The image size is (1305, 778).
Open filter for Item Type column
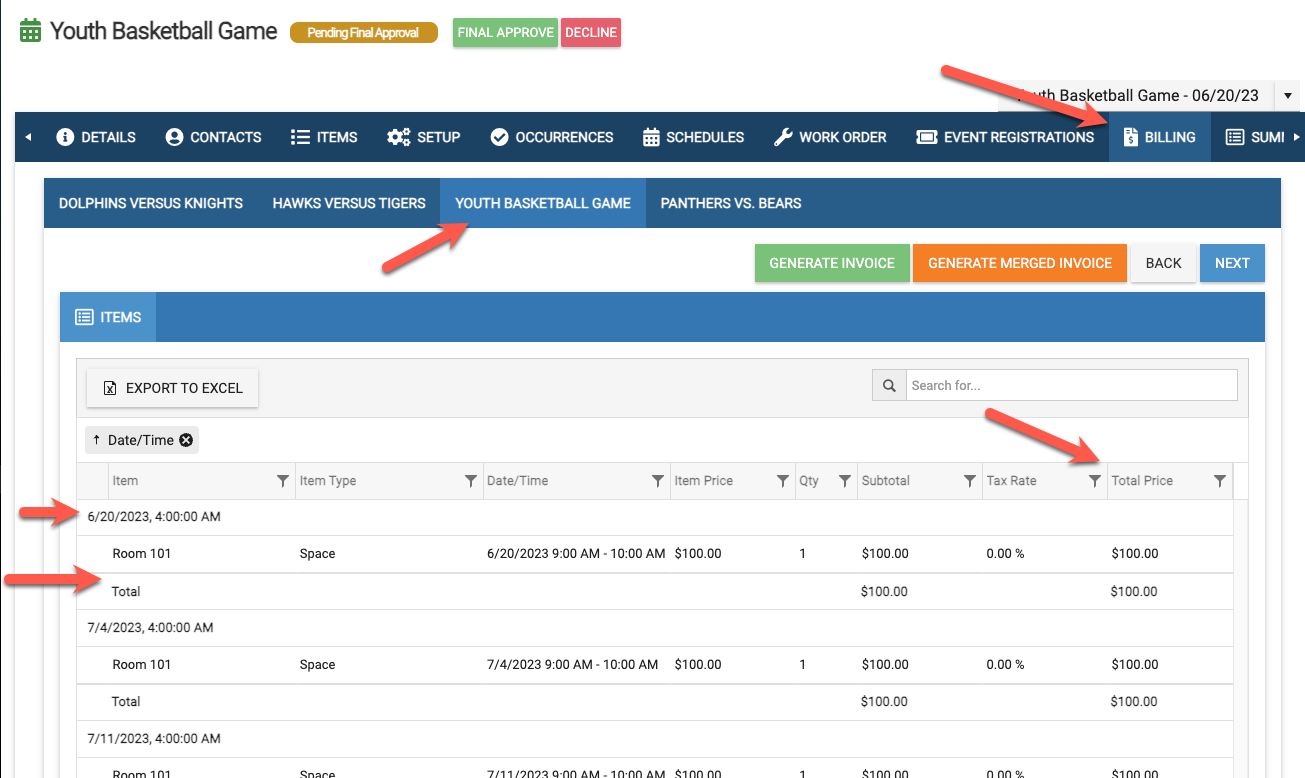pyautogui.click(x=470, y=481)
